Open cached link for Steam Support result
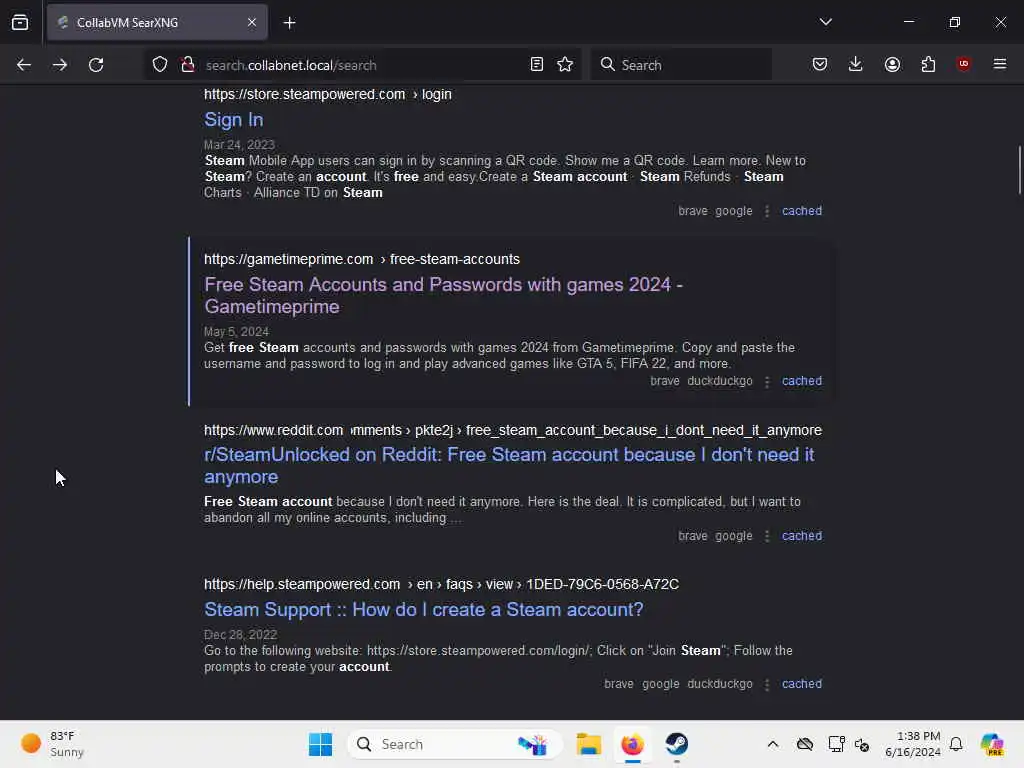 (802, 684)
